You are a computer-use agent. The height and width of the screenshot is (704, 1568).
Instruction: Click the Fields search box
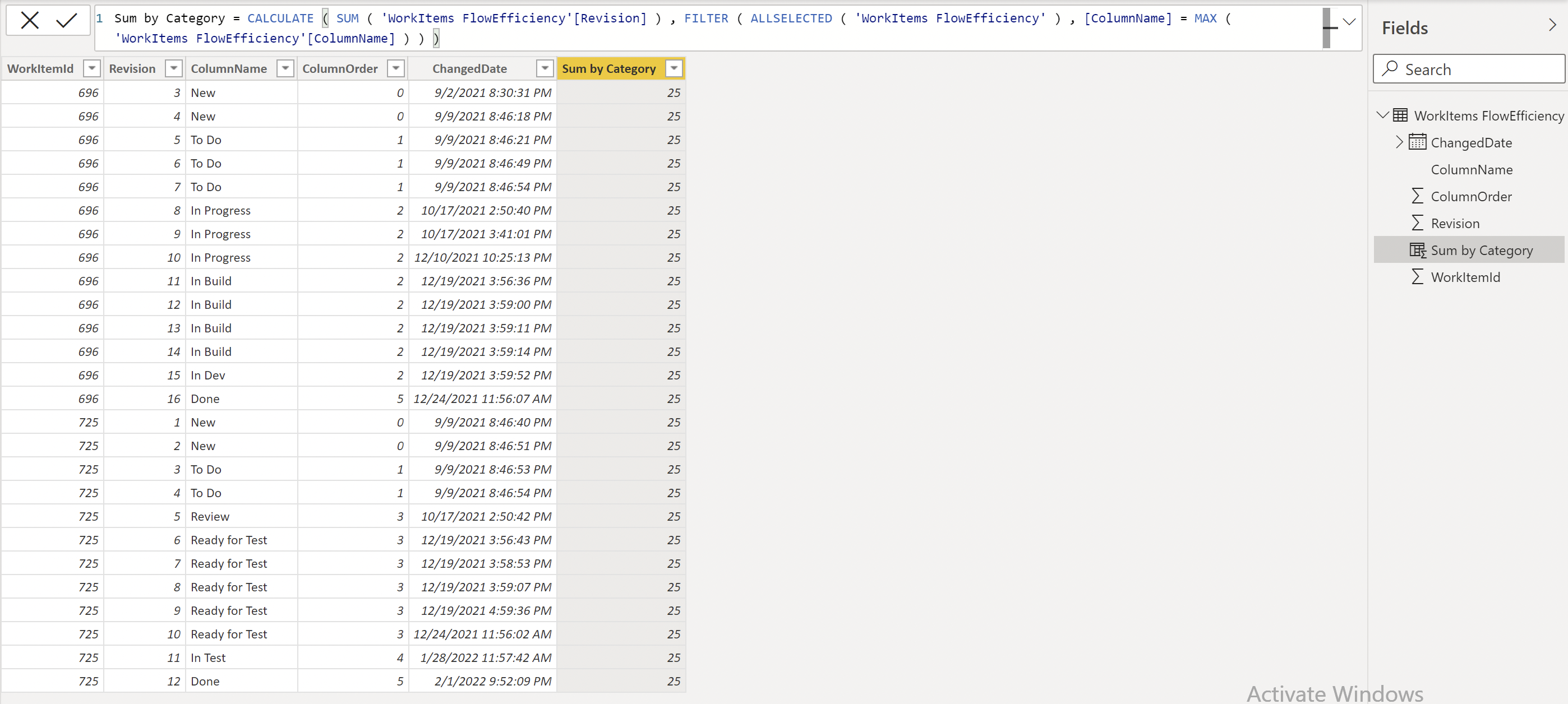1469,69
